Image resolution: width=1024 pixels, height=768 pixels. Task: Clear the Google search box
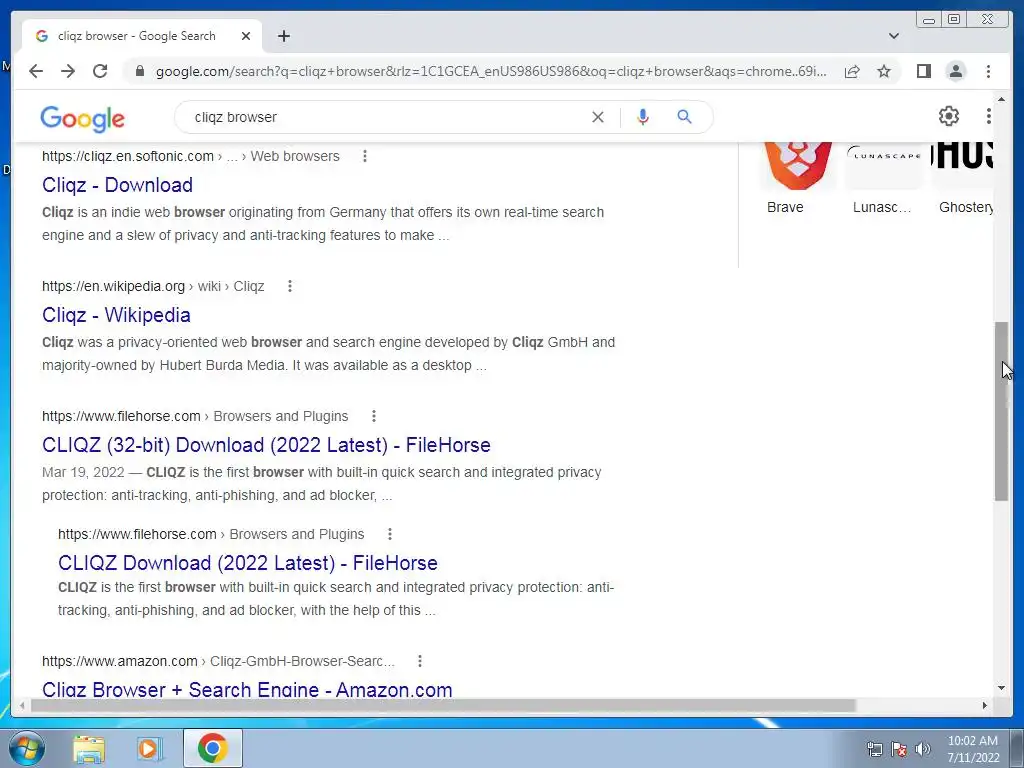[598, 117]
